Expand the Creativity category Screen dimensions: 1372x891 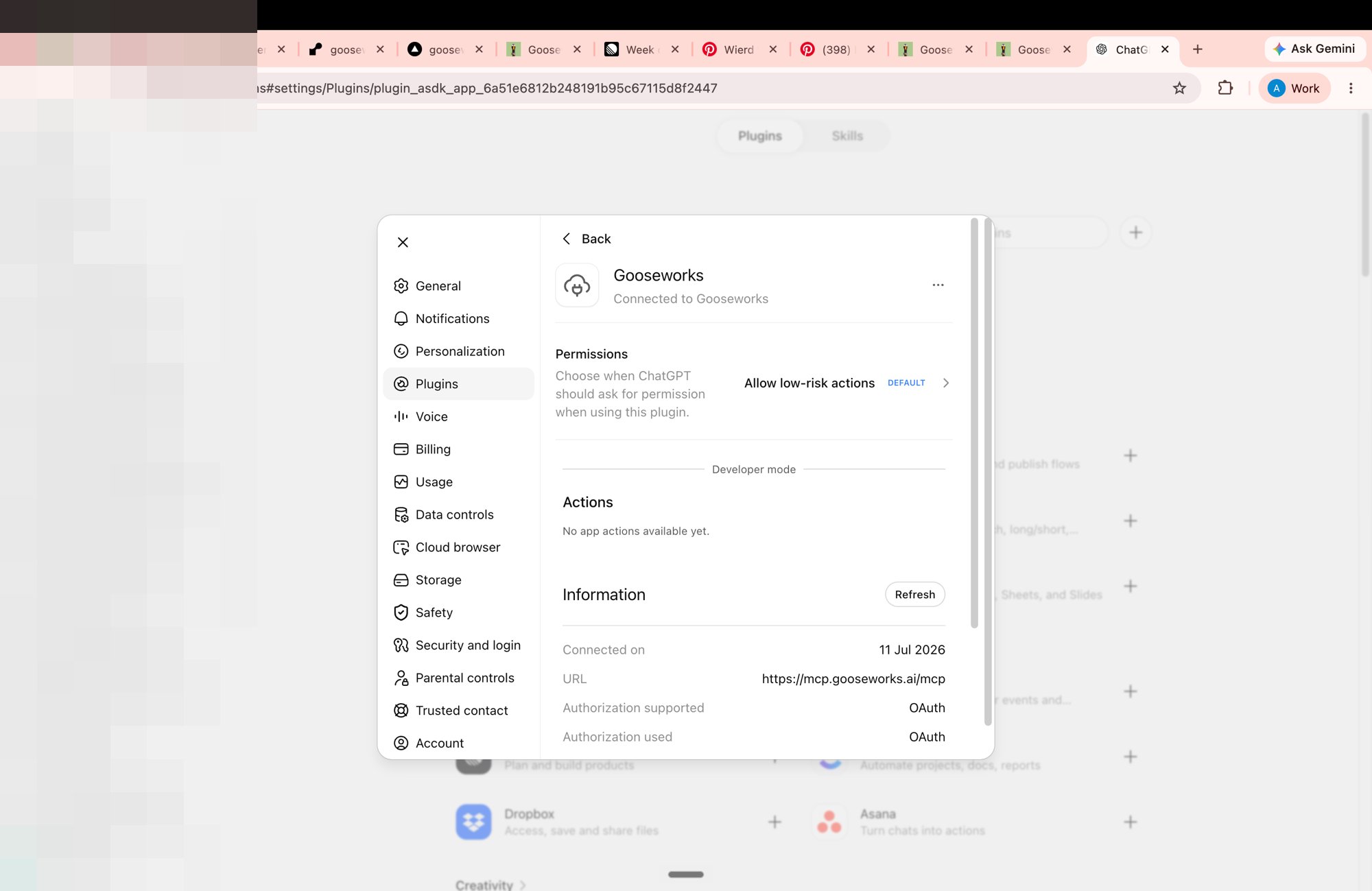(490, 884)
